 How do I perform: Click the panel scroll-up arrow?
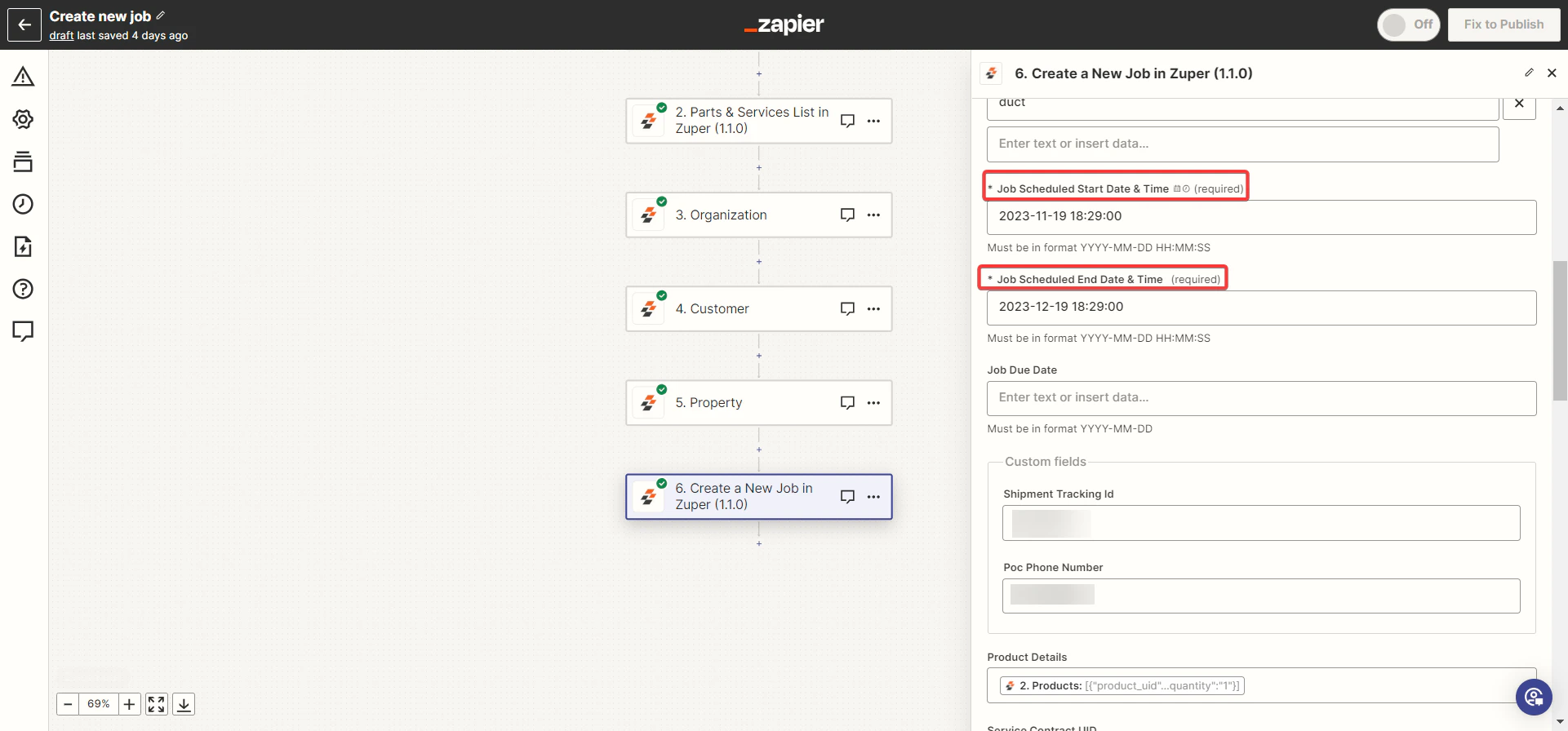[x=1560, y=108]
